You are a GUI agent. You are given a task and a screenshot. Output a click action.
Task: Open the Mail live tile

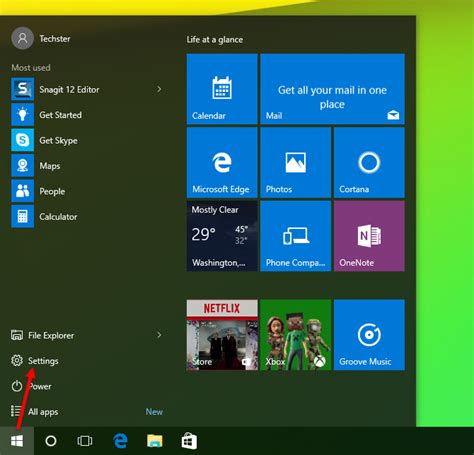(x=332, y=89)
